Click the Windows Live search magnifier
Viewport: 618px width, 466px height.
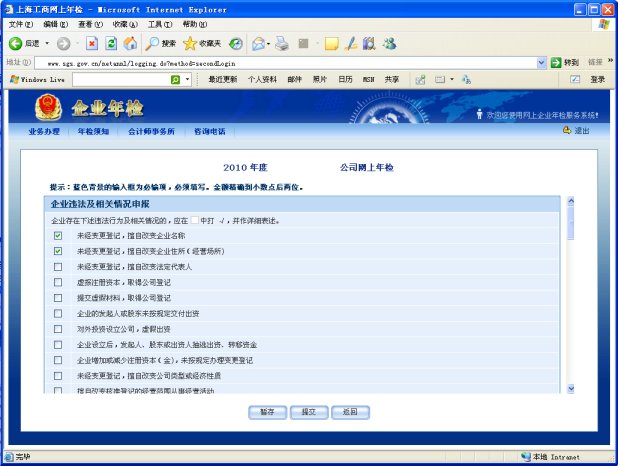point(174,79)
